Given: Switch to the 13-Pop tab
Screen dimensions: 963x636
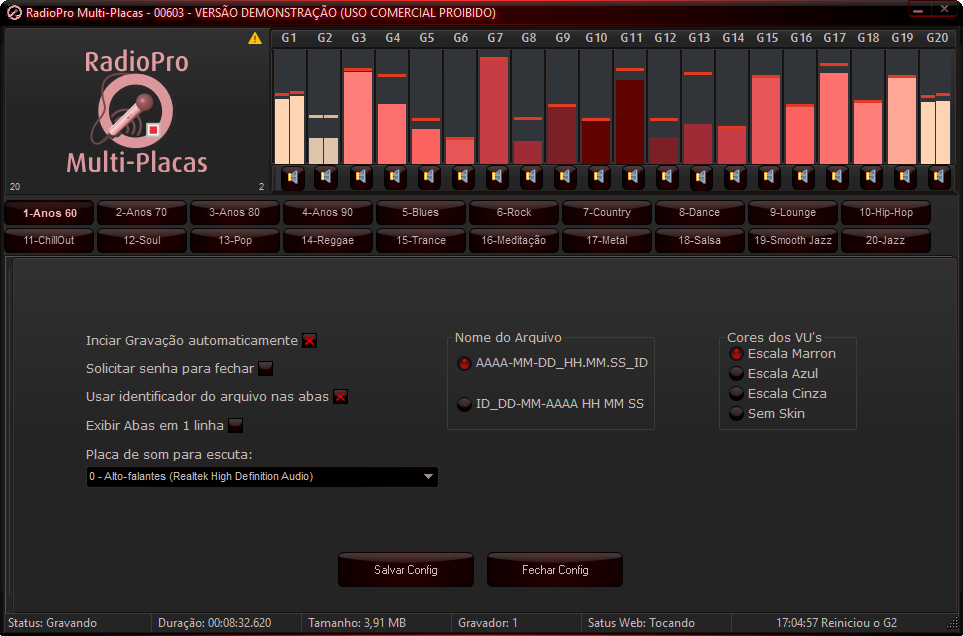Looking at the screenshot, I should (x=235, y=241).
